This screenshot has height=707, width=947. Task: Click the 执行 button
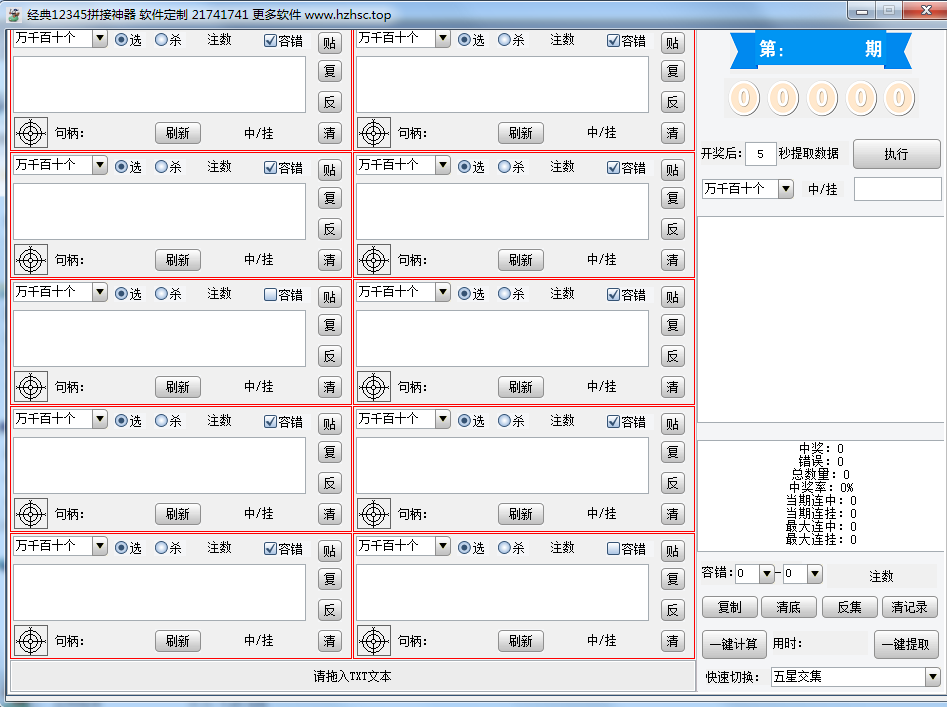pyautogui.click(x=896, y=154)
